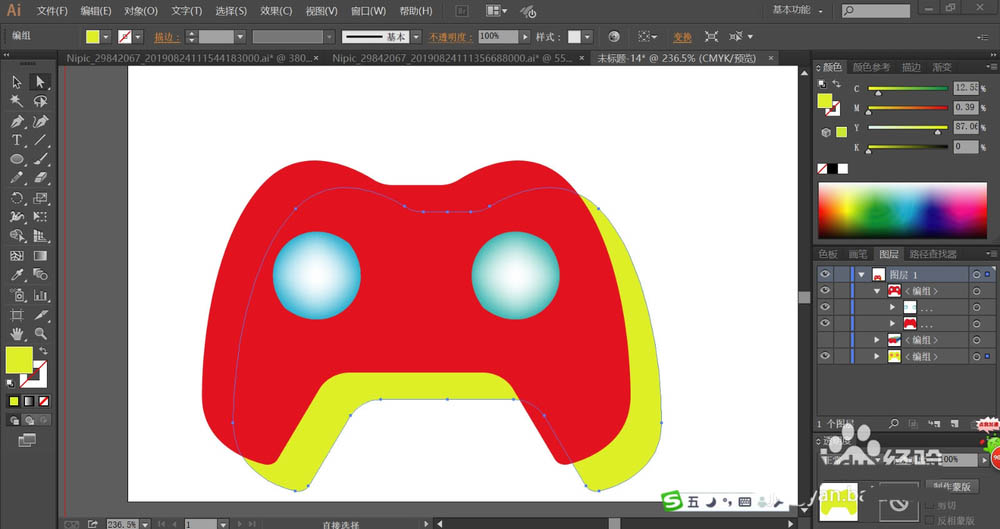The height and width of the screenshot is (529, 1000).
Task: Select the Hand tool
Action: 17,333
